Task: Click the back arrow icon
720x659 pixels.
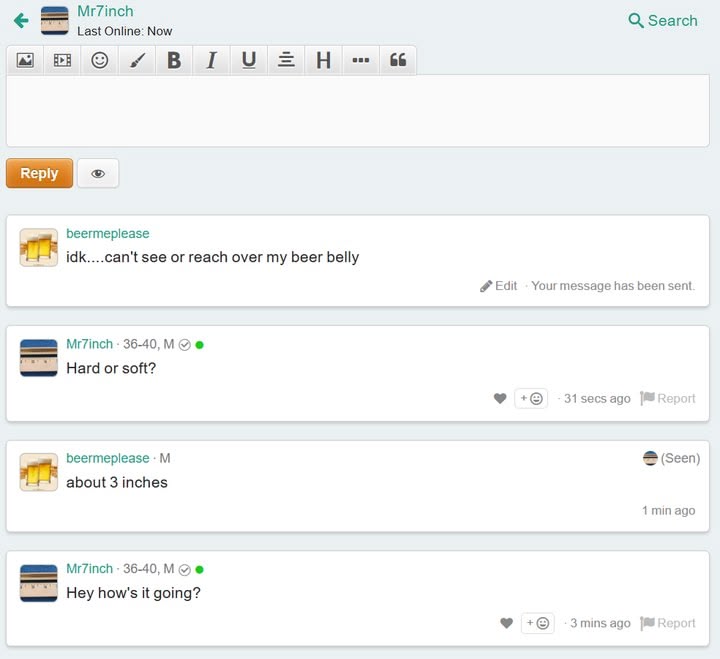Action: coord(20,20)
